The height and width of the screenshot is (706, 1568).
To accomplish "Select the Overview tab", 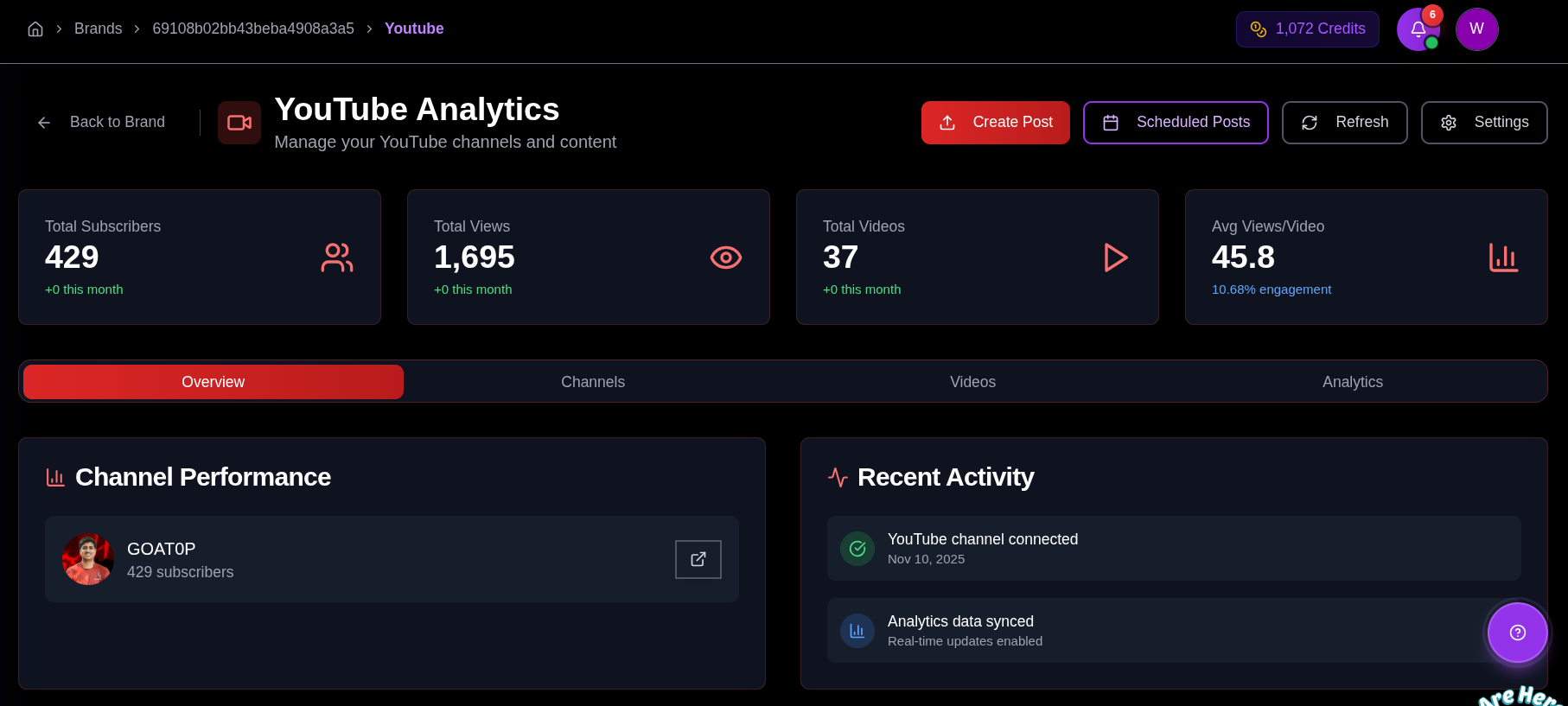I will click(214, 382).
